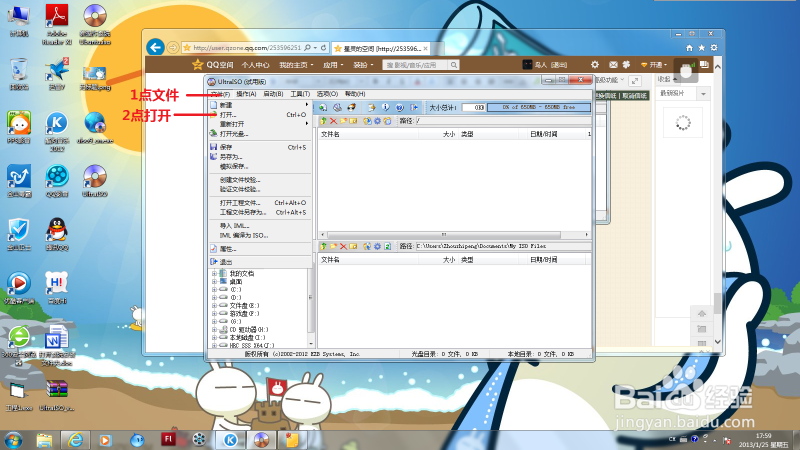Screen dimensions: 800x450
Task: Click the Windows Start button
Action: click(13, 440)
